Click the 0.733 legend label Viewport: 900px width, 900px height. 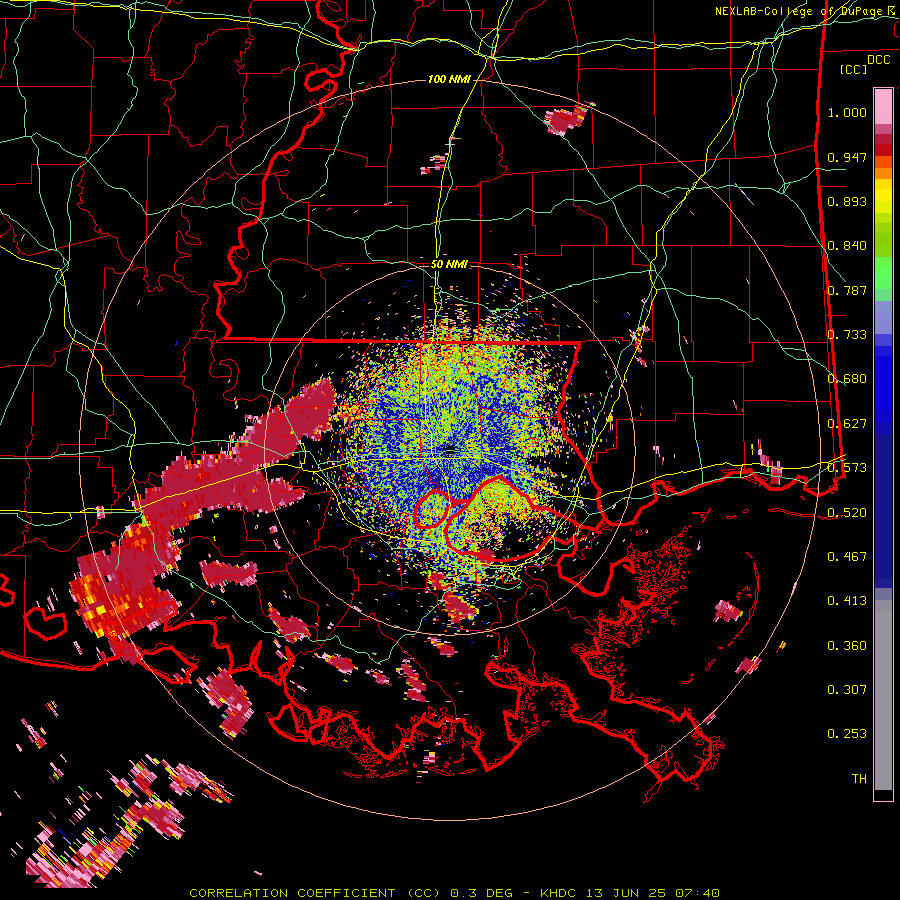click(x=847, y=335)
